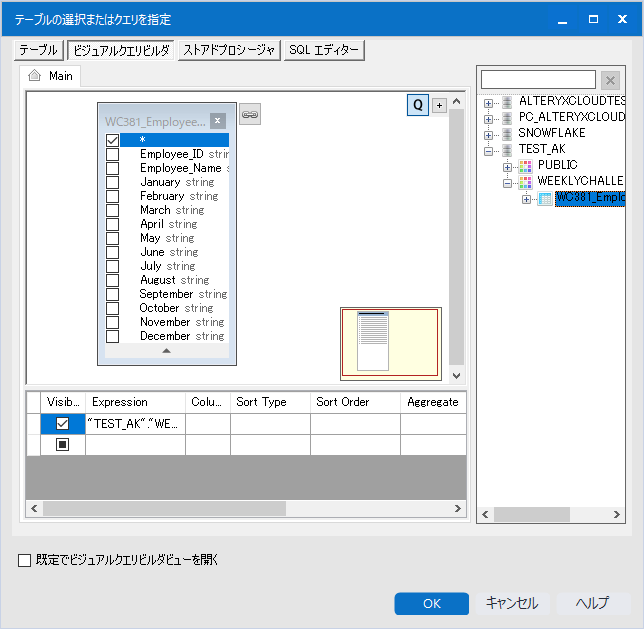Click the link icon beside the table box
This screenshot has width=644, height=629.
tap(250, 115)
